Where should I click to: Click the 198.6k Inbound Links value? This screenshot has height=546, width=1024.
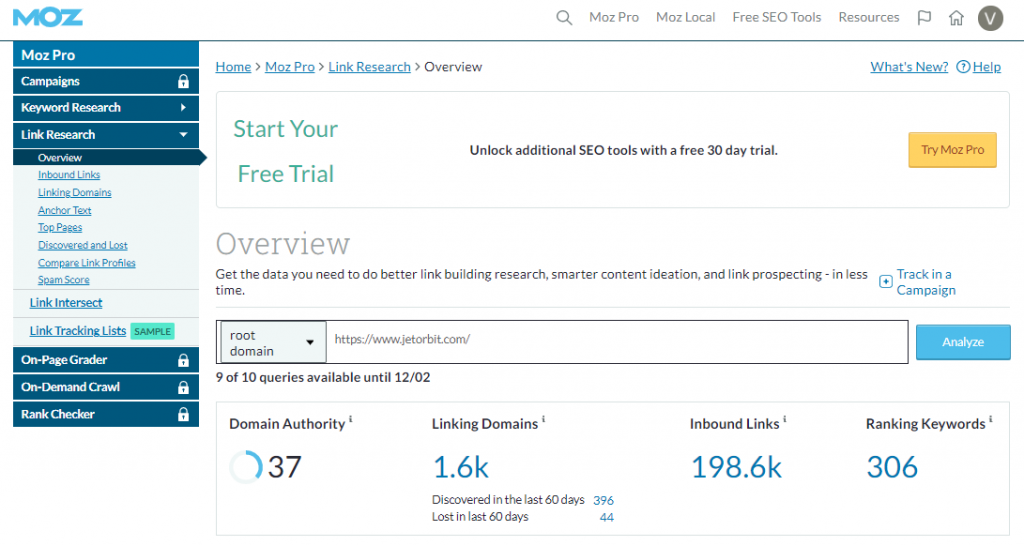pyautogui.click(x=736, y=467)
